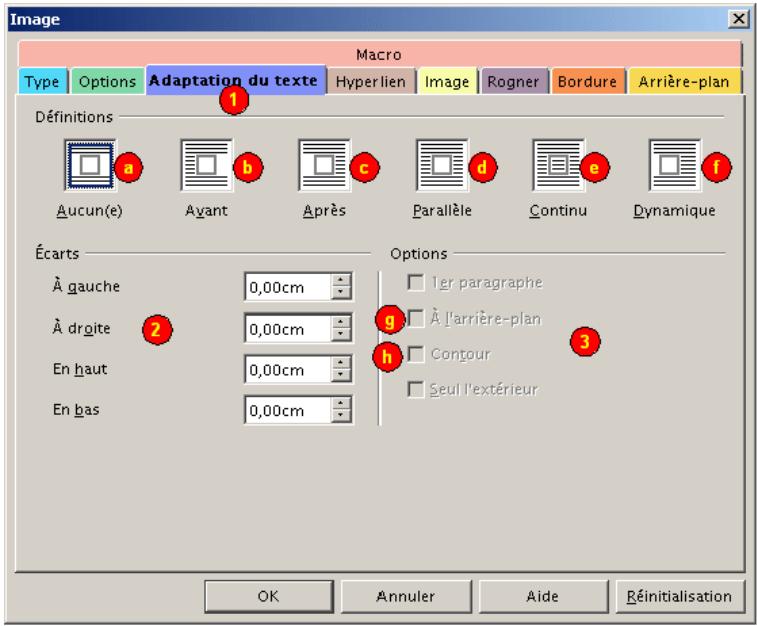Close the Image dialog window

click(x=739, y=19)
